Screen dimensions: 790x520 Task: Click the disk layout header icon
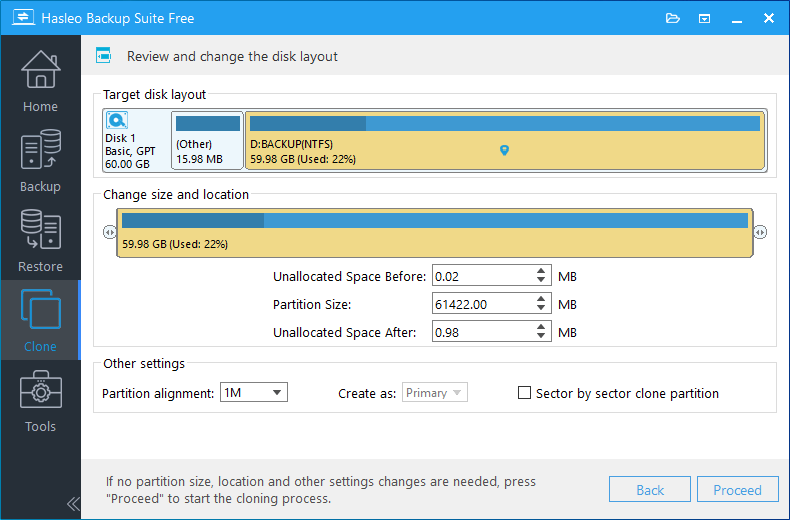tap(104, 55)
